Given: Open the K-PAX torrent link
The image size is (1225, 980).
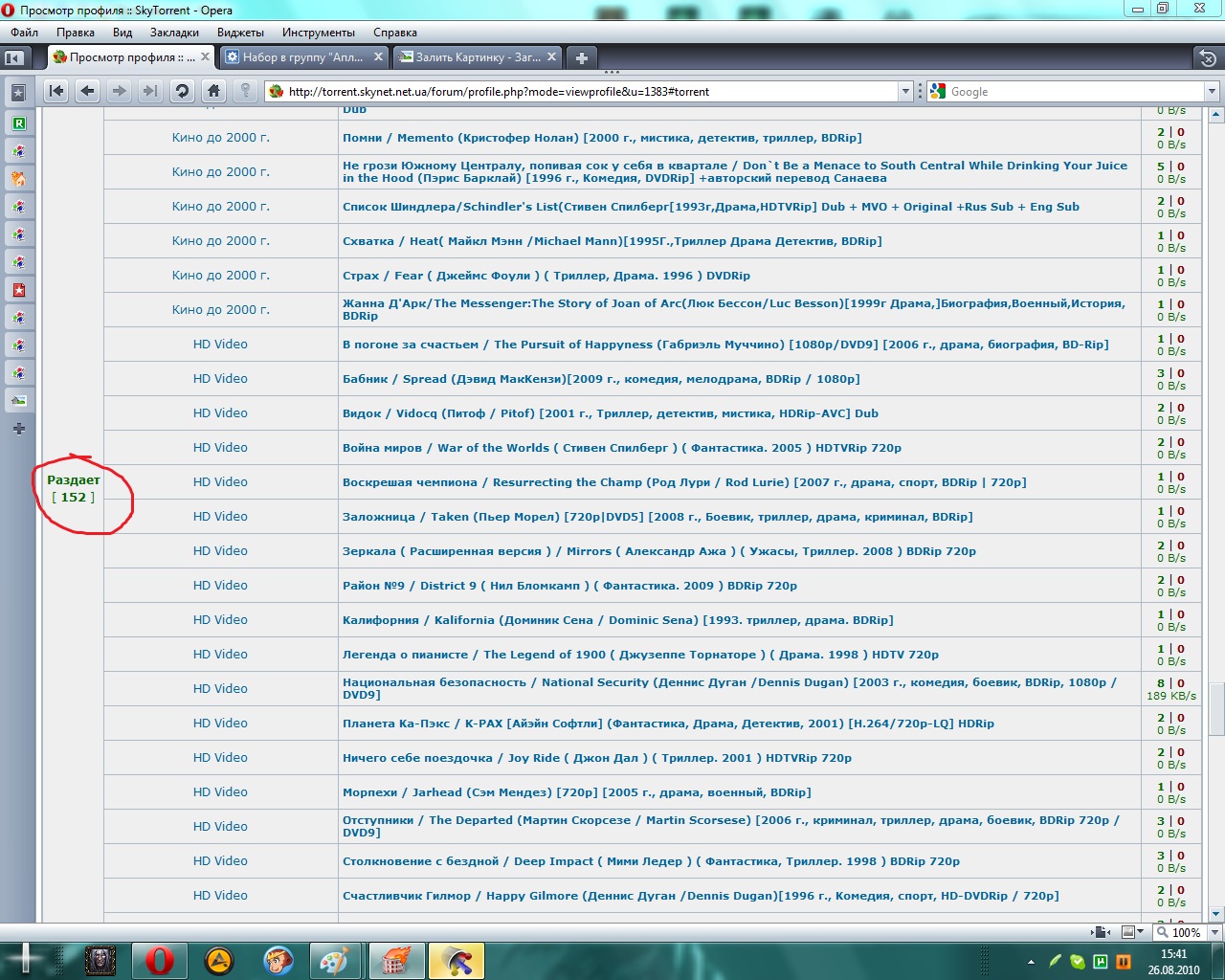Looking at the screenshot, I should (668, 724).
